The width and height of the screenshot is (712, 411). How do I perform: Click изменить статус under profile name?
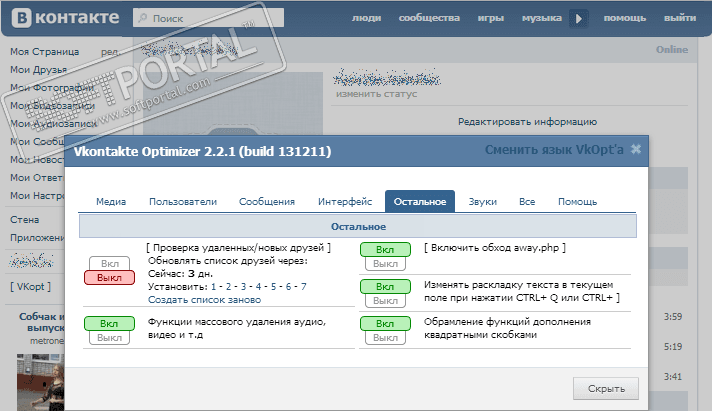tap(376, 94)
